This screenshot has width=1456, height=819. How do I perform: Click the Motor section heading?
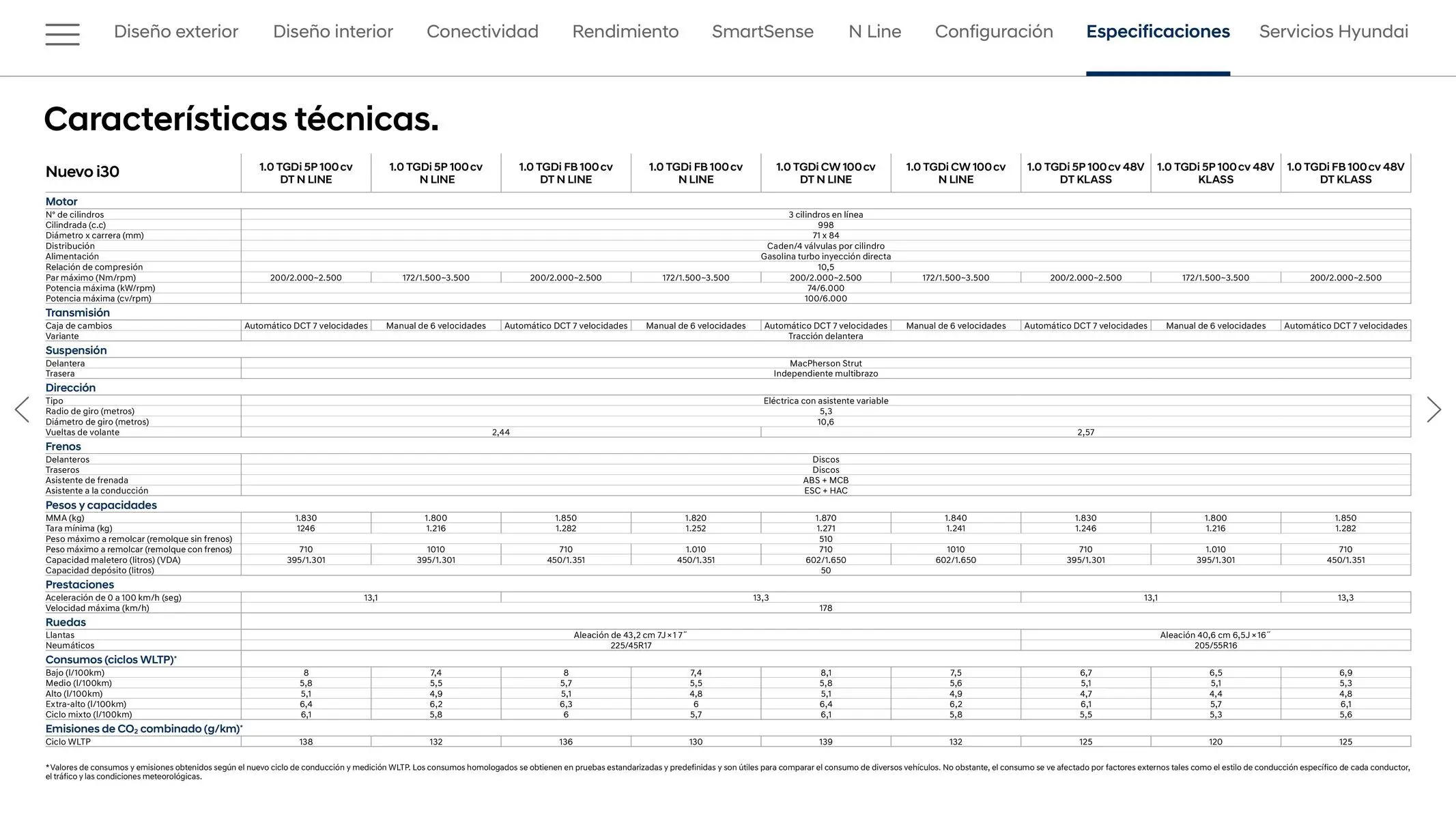(x=61, y=201)
